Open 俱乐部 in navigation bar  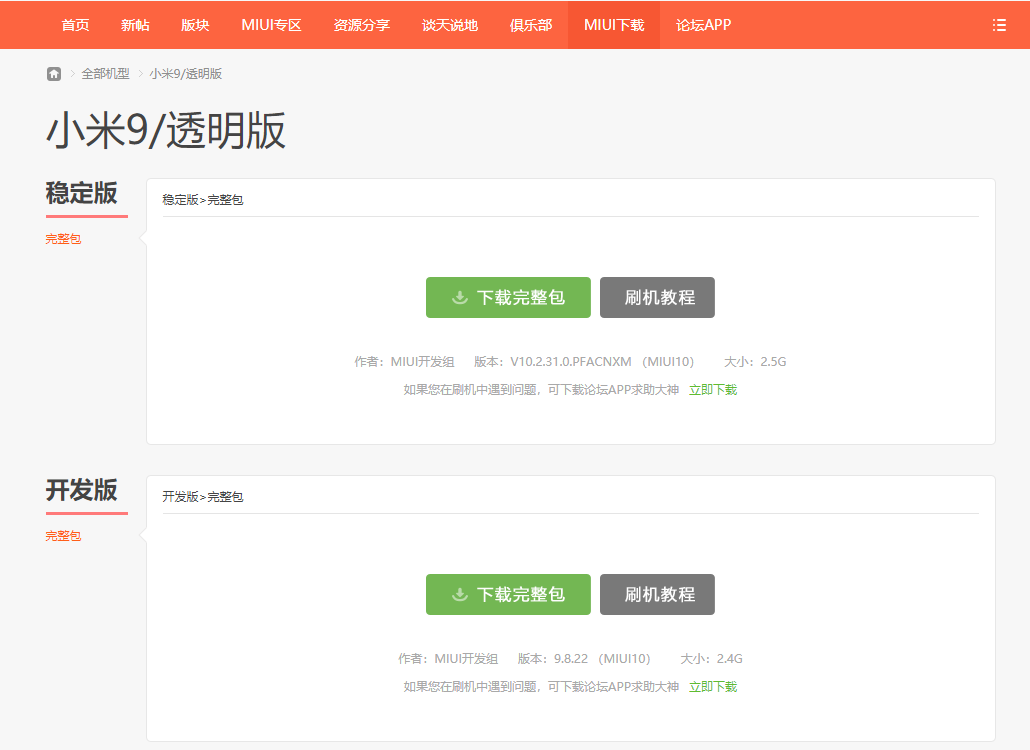531,25
